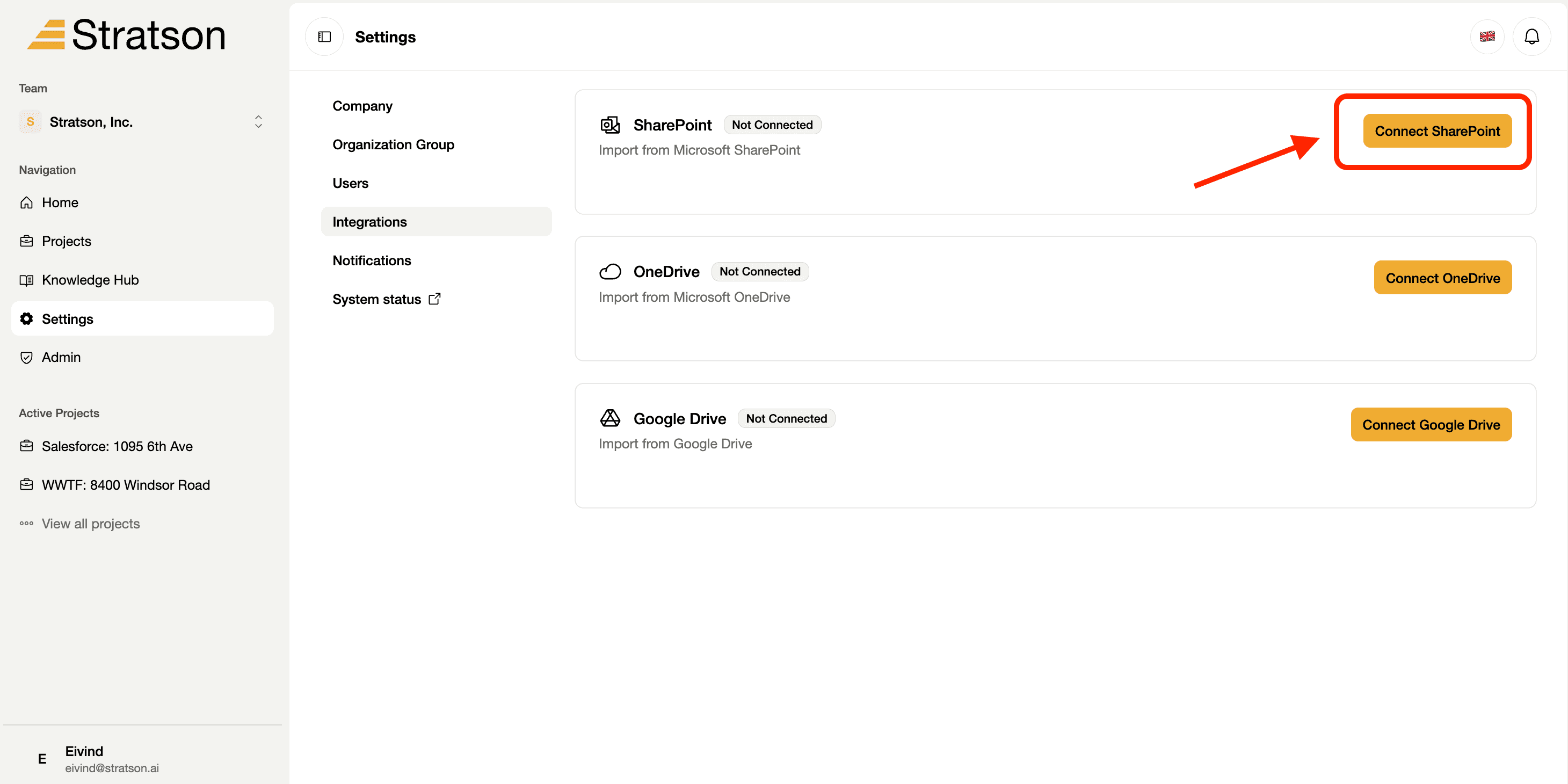Open the Company settings tab
This screenshot has width=1568, height=784.
[x=436, y=106]
